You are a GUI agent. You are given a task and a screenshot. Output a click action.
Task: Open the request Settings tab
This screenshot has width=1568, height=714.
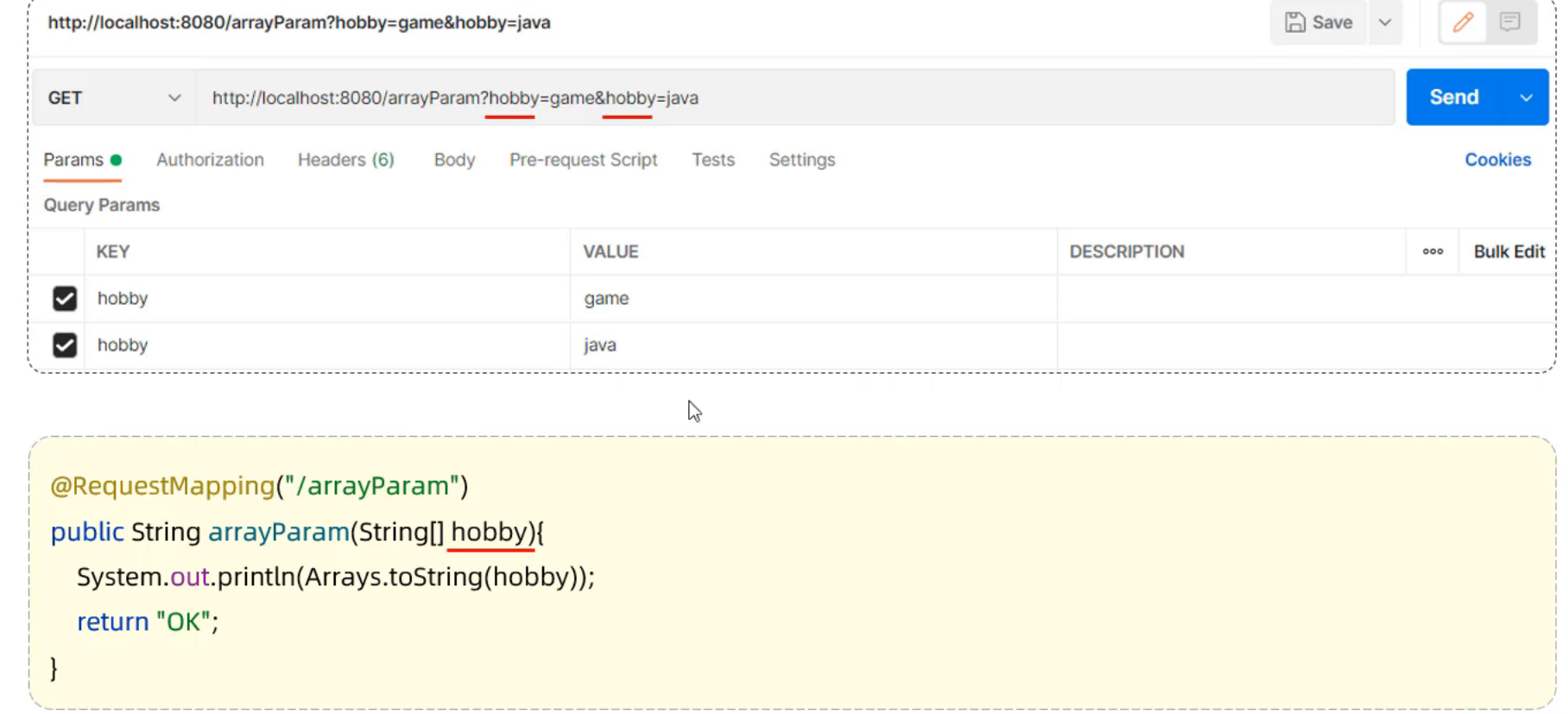[x=802, y=160]
